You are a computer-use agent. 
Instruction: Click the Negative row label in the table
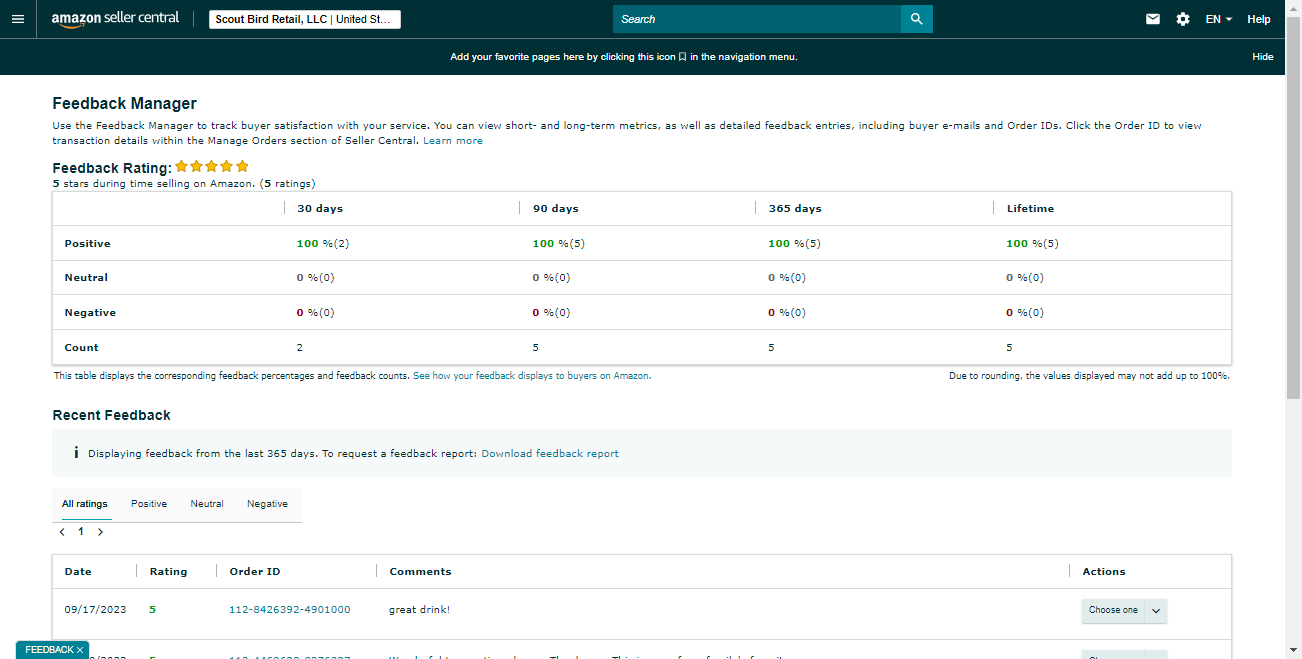90,313
